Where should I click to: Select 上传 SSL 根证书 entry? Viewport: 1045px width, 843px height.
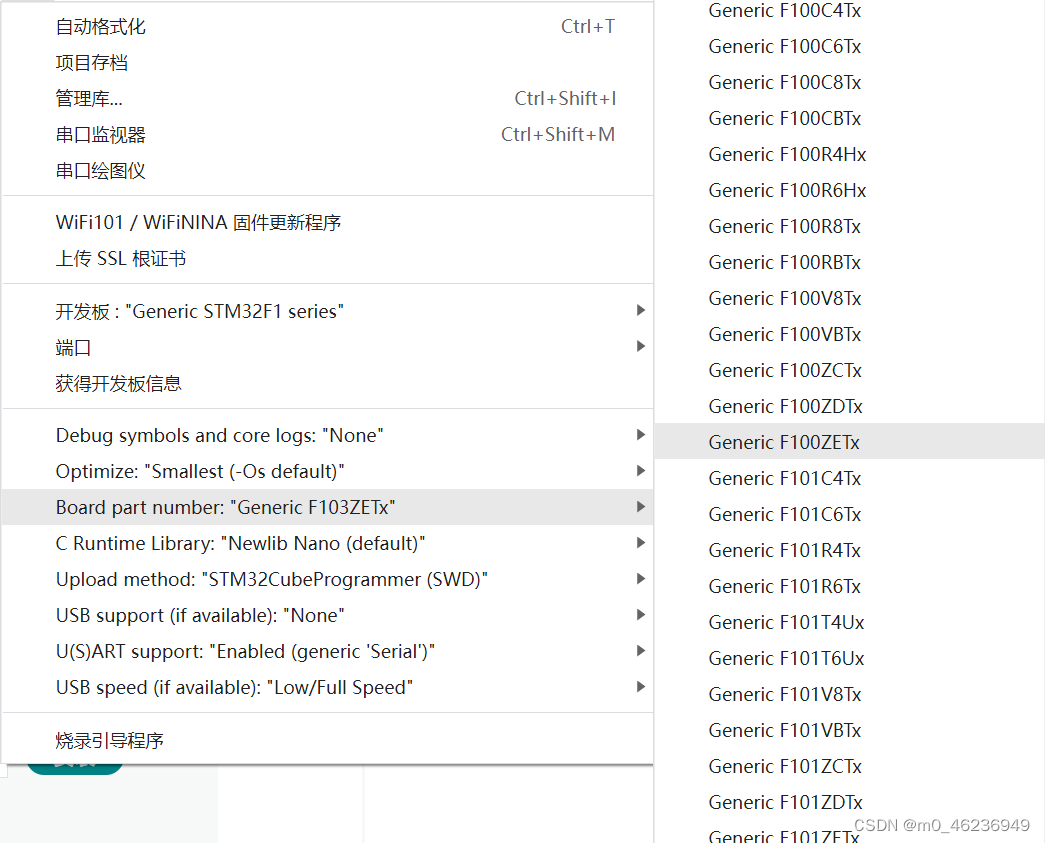tap(327, 259)
